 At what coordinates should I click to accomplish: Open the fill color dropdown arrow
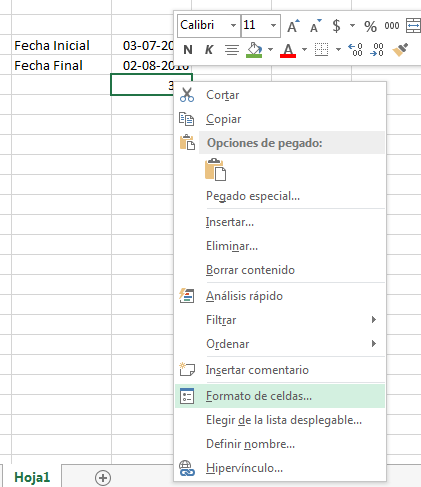tap(270, 50)
